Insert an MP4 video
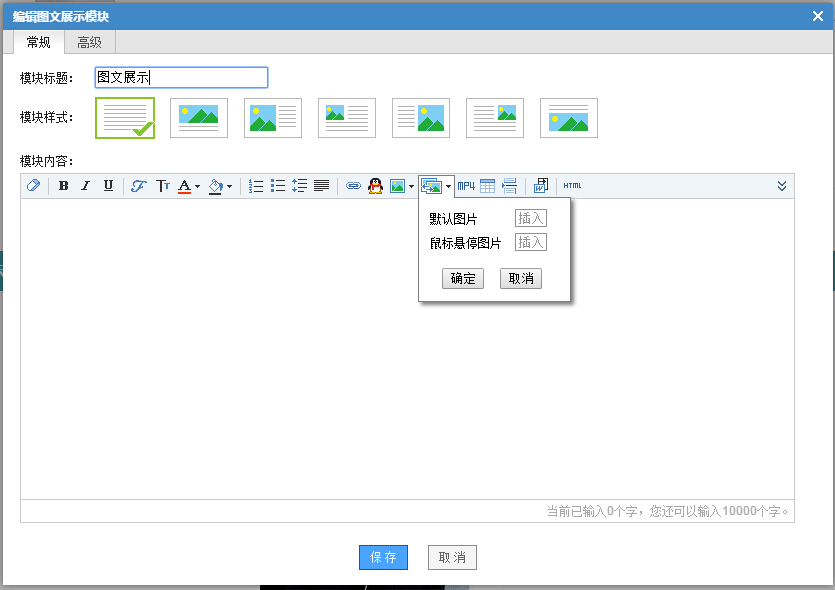The image size is (835, 590). click(466, 186)
